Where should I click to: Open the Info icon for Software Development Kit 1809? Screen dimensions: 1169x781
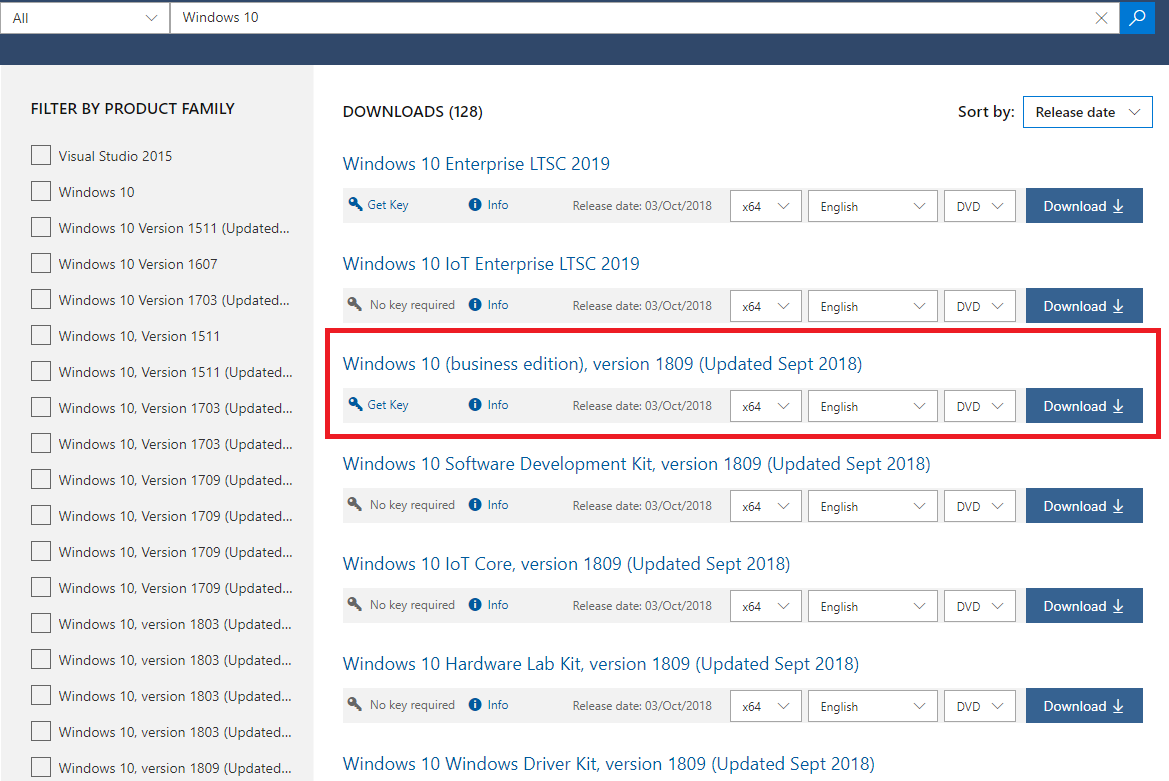pyautogui.click(x=475, y=505)
